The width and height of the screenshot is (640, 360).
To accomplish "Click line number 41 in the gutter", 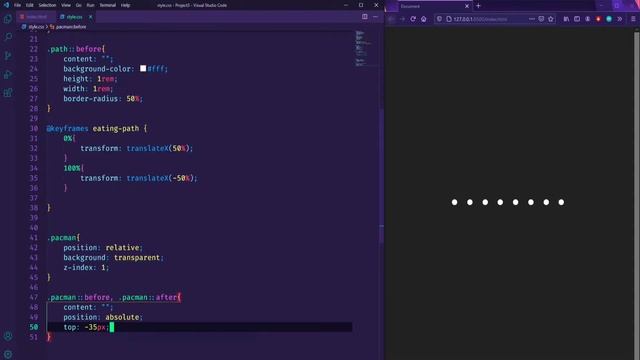I will click(33, 238).
